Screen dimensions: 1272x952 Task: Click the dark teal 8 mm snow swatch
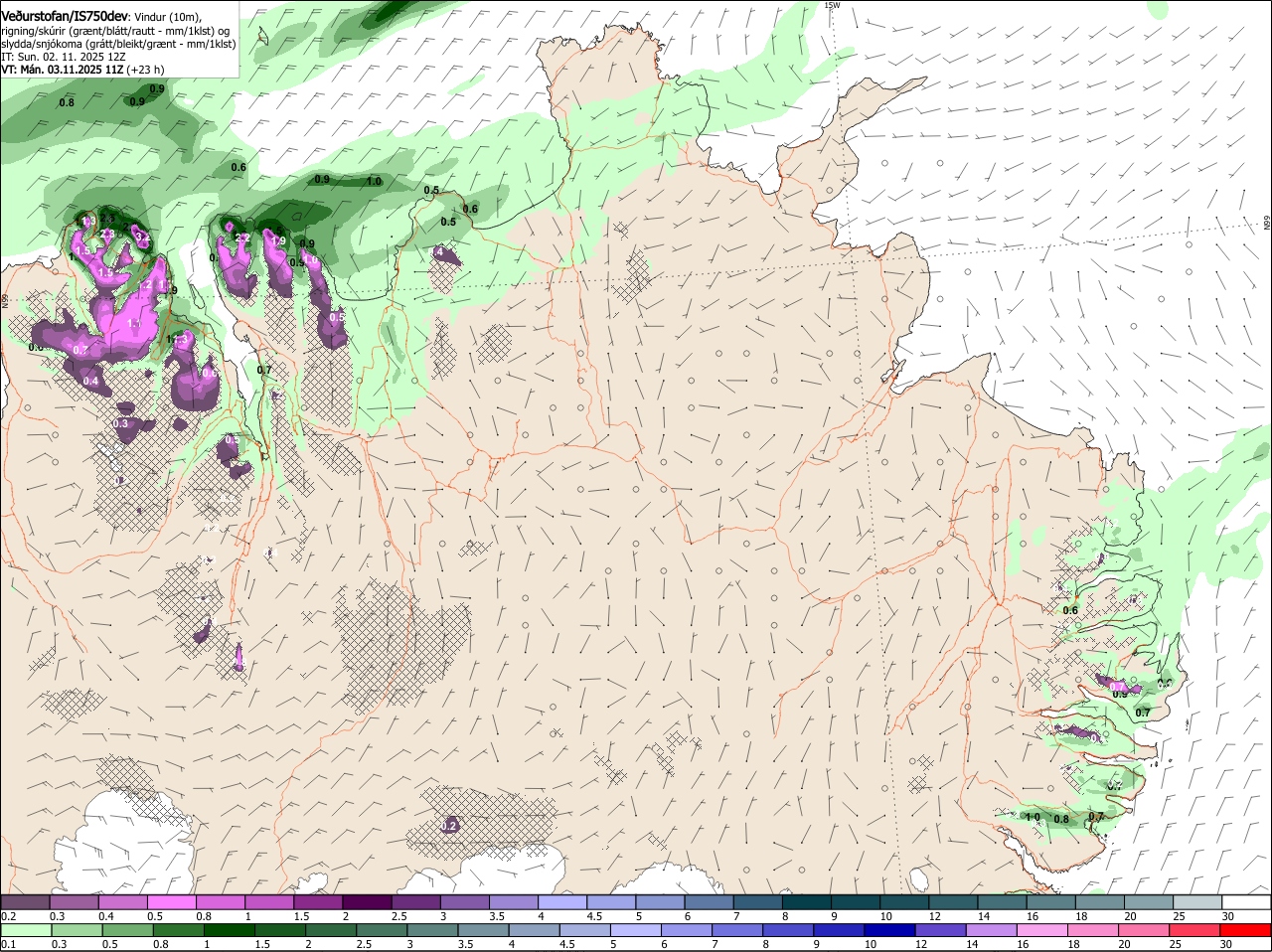point(807,902)
